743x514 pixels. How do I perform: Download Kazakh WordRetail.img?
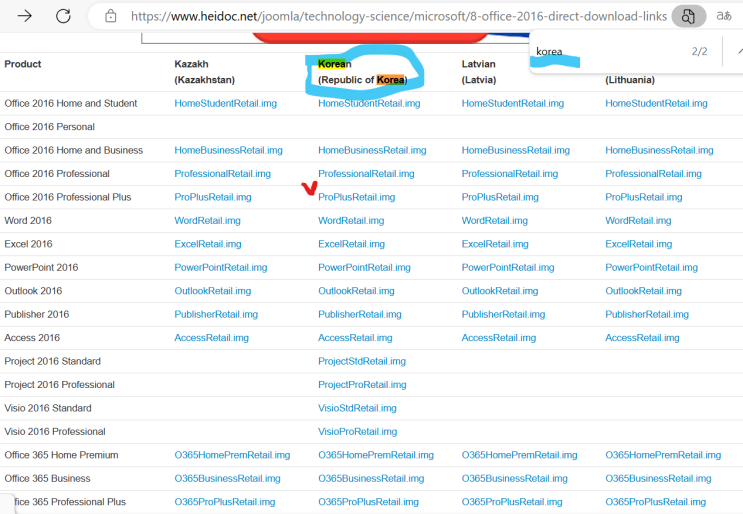(x=208, y=221)
